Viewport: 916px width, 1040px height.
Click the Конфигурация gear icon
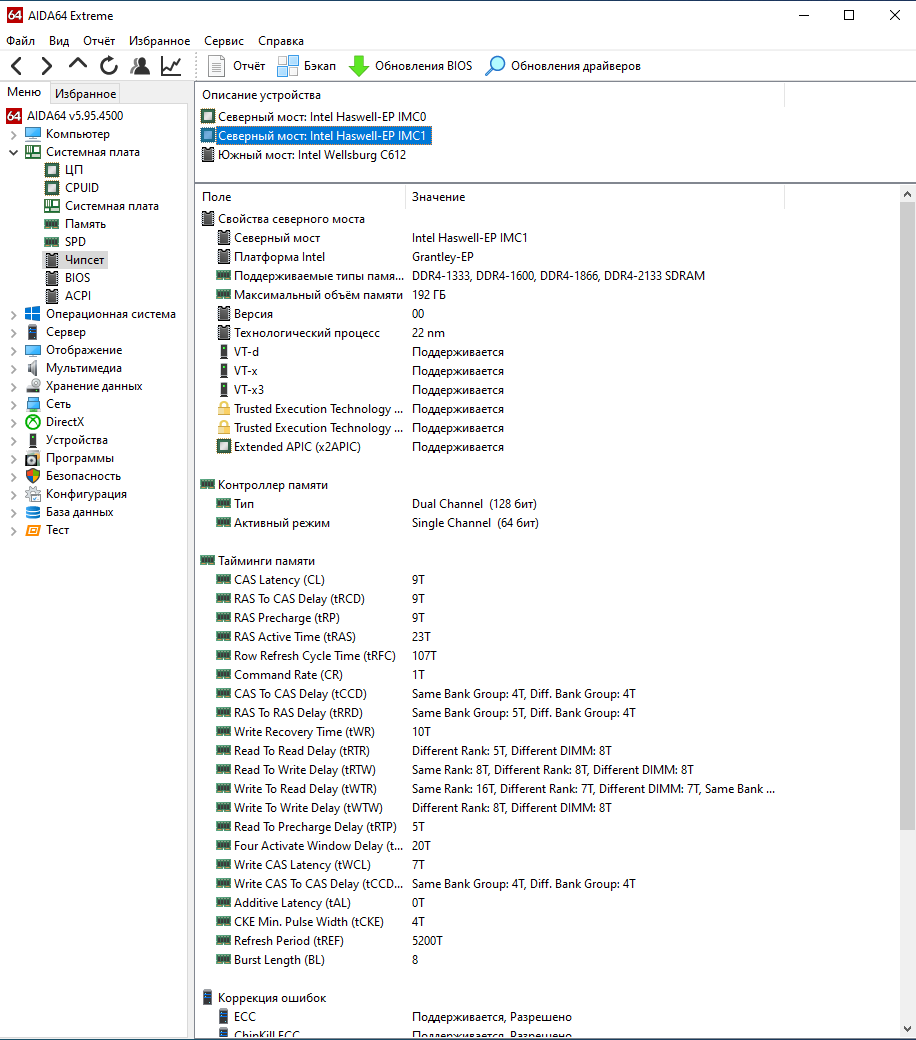point(33,493)
